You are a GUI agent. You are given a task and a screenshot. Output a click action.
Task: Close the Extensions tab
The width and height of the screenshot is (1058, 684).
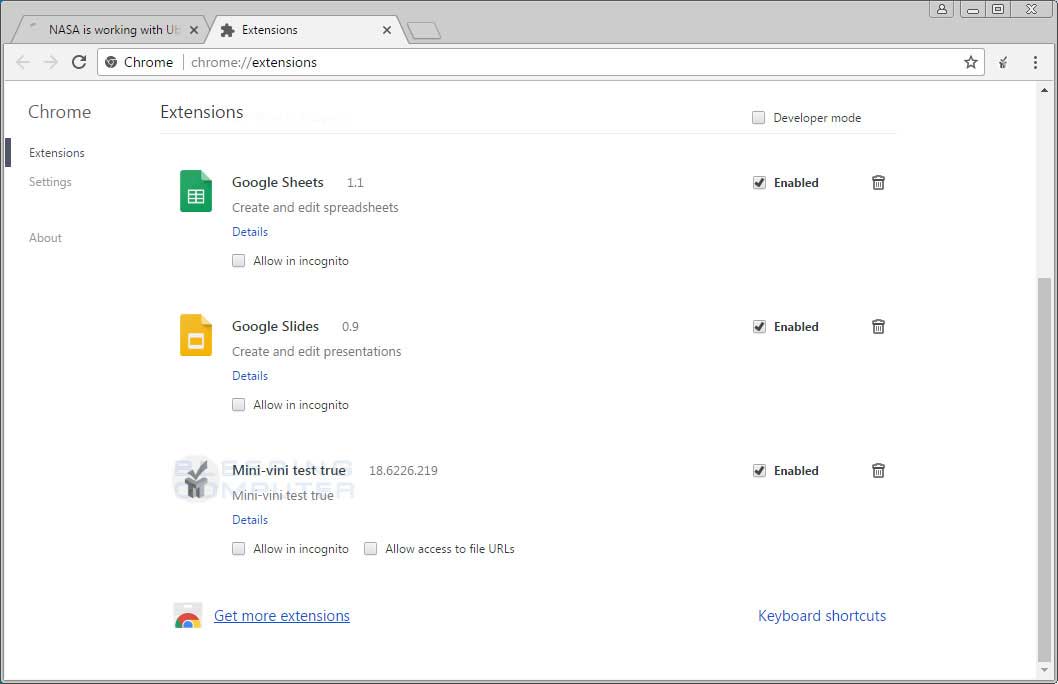[387, 30]
